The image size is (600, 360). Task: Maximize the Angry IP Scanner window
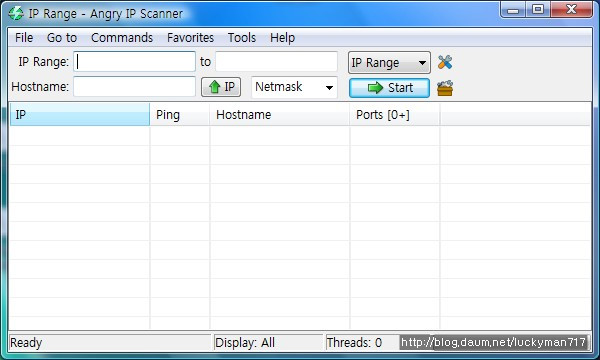point(538,10)
